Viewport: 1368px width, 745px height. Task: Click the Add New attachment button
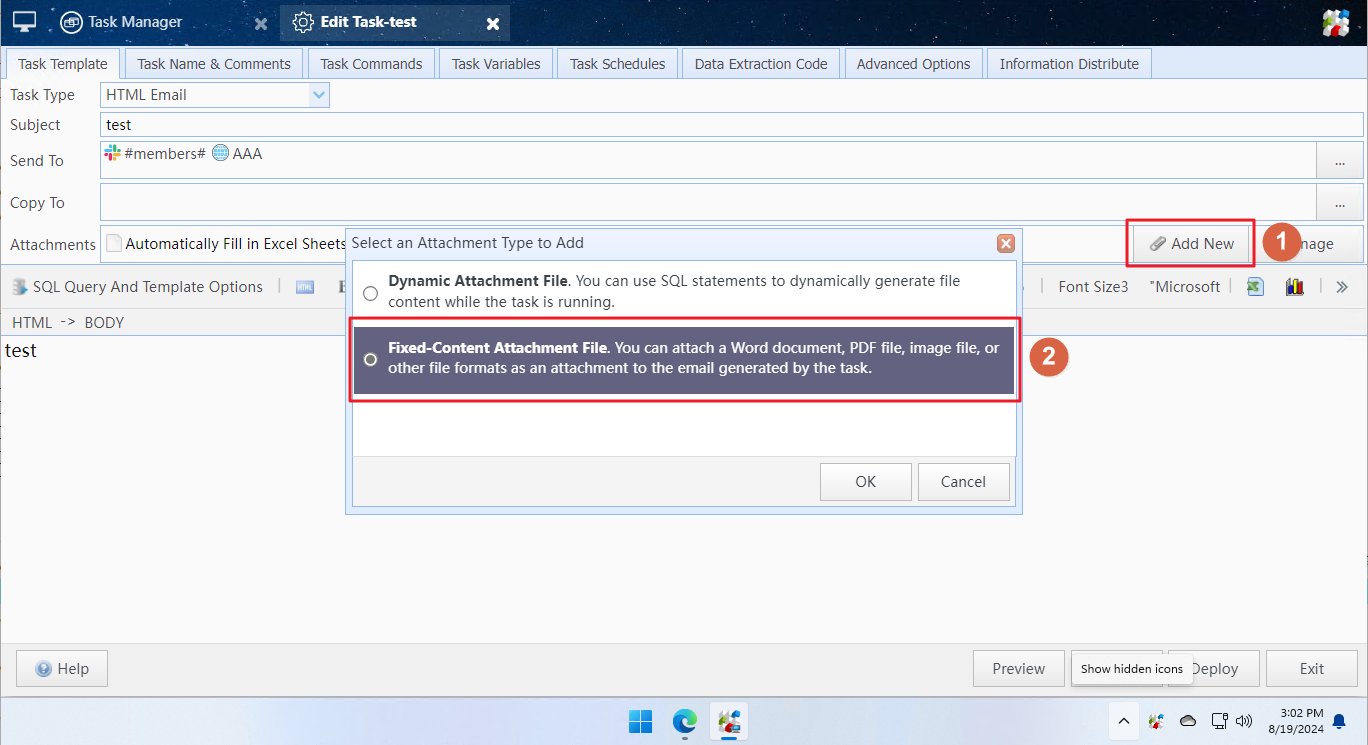click(1191, 244)
